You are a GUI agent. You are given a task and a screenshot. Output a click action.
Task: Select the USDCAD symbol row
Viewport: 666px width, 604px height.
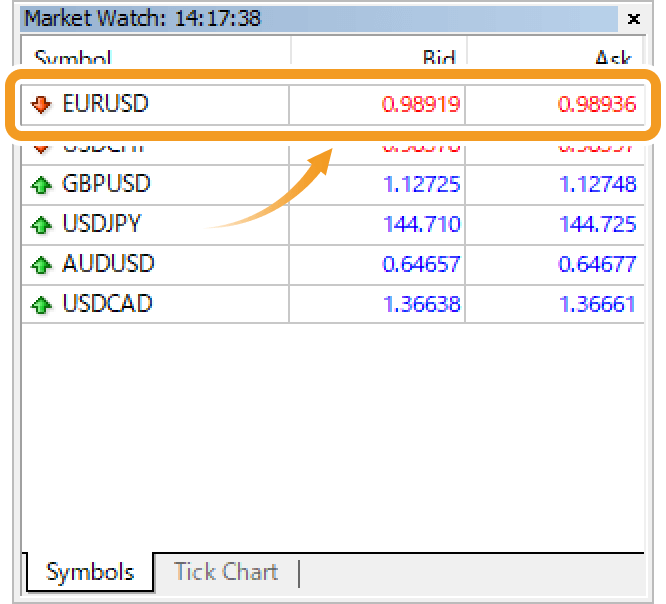pos(107,304)
